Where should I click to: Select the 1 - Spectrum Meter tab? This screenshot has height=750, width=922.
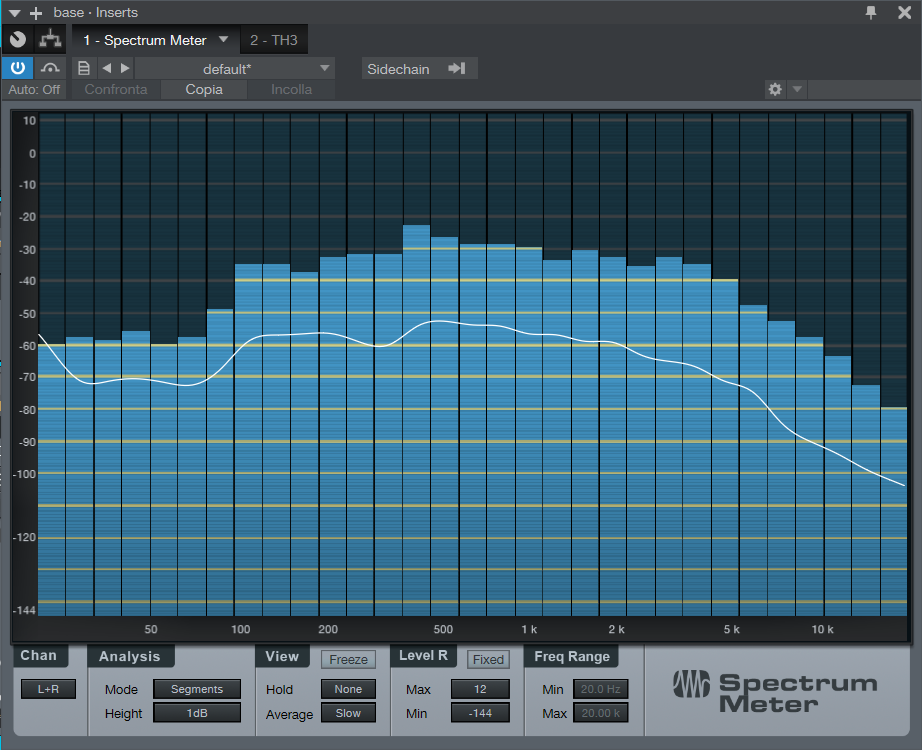(144, 40)
